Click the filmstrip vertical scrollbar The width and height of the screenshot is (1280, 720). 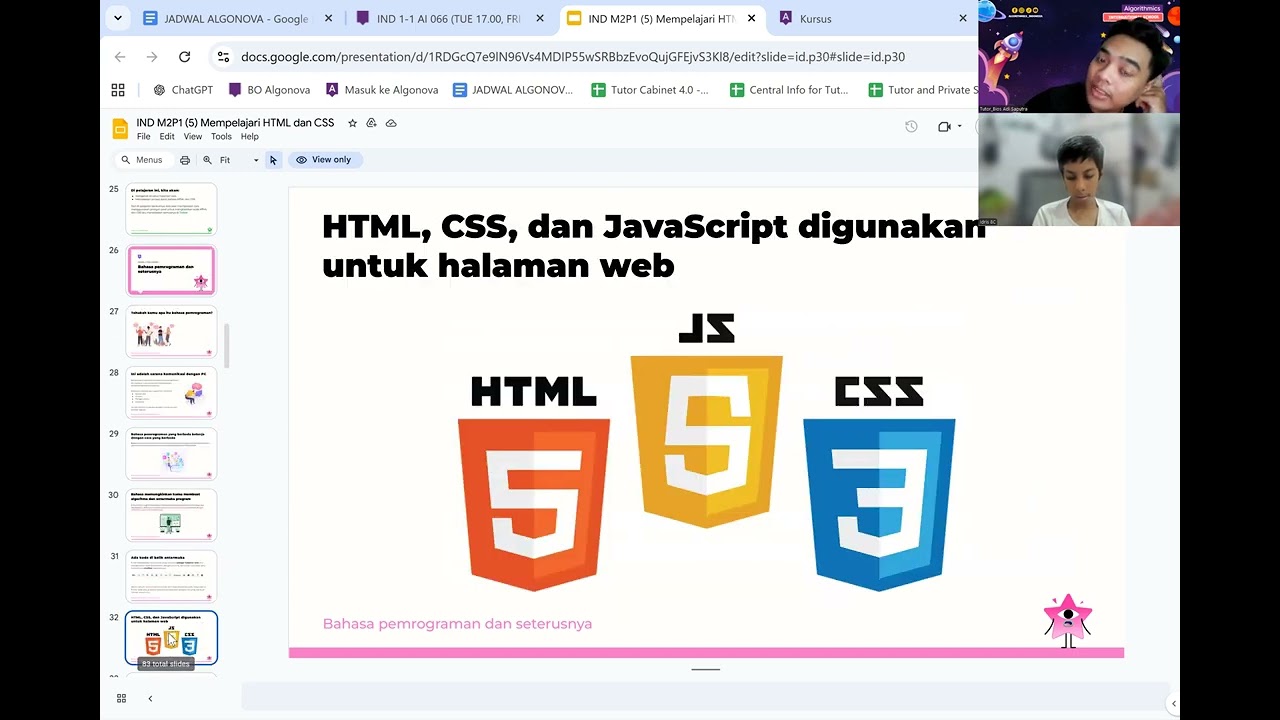click(x=227, y=346)
